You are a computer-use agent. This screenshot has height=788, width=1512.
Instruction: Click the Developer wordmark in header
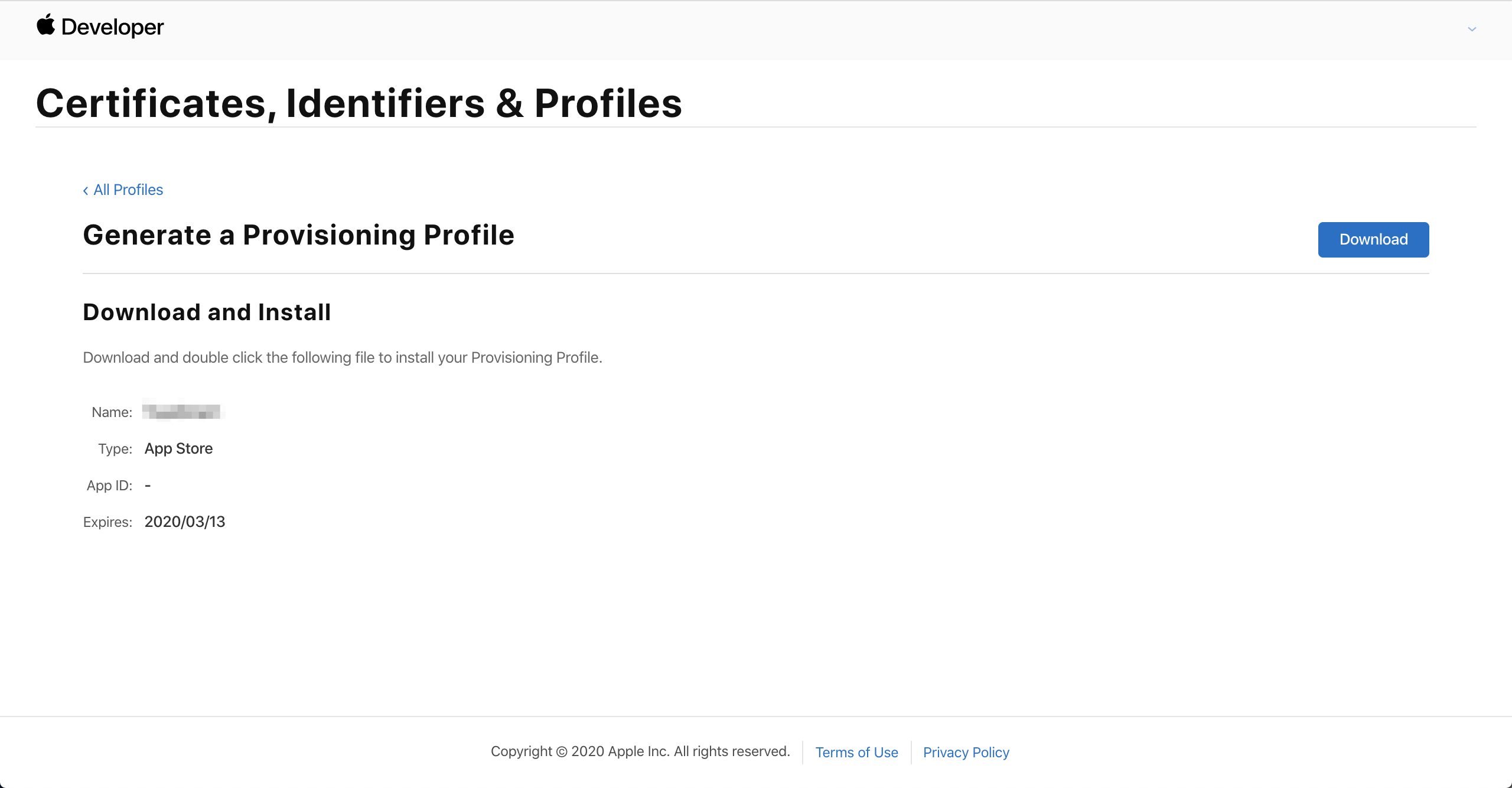pyautogui.click(x=112, y=27)
